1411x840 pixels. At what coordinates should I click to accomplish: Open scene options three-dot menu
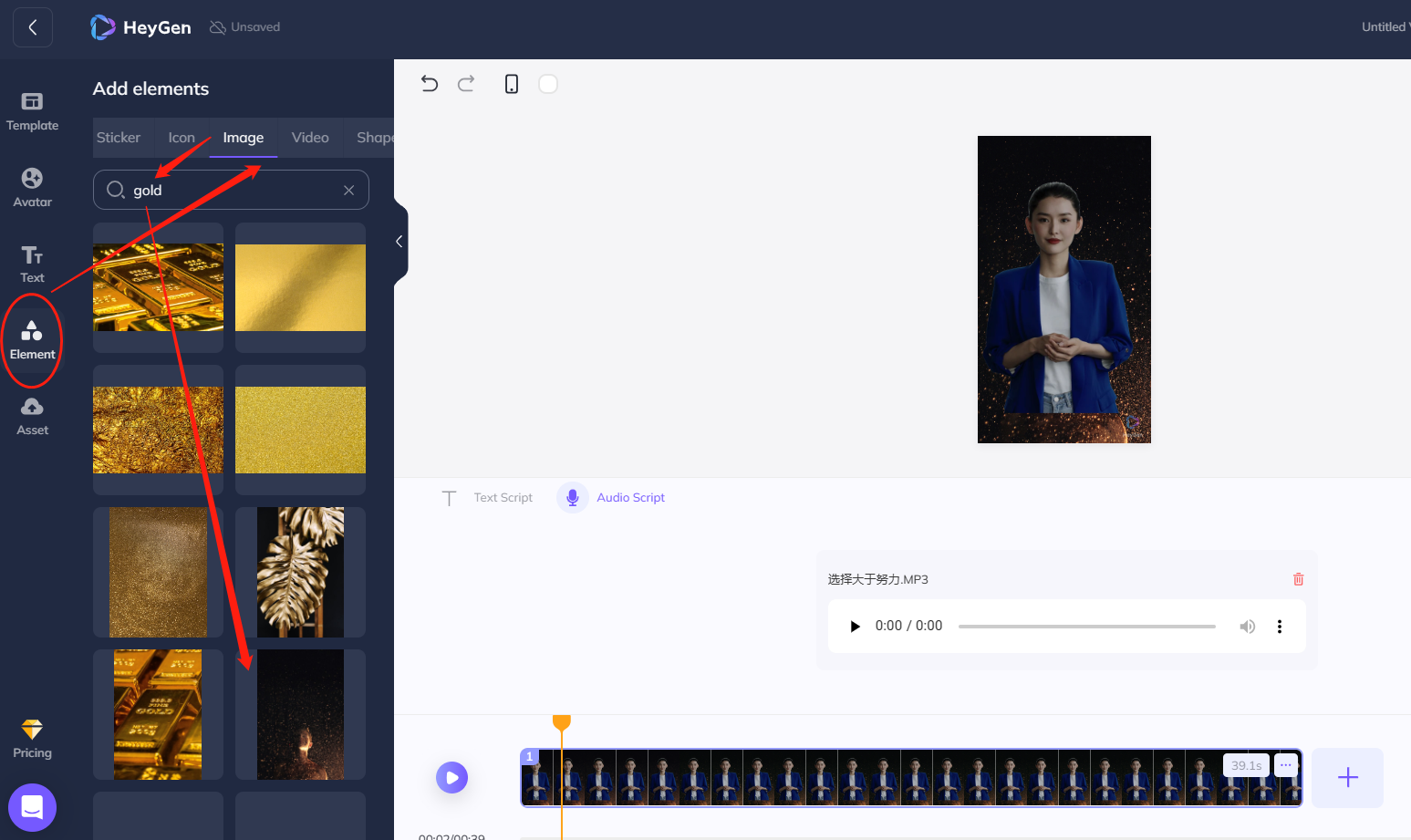(x=1286, y=765)
